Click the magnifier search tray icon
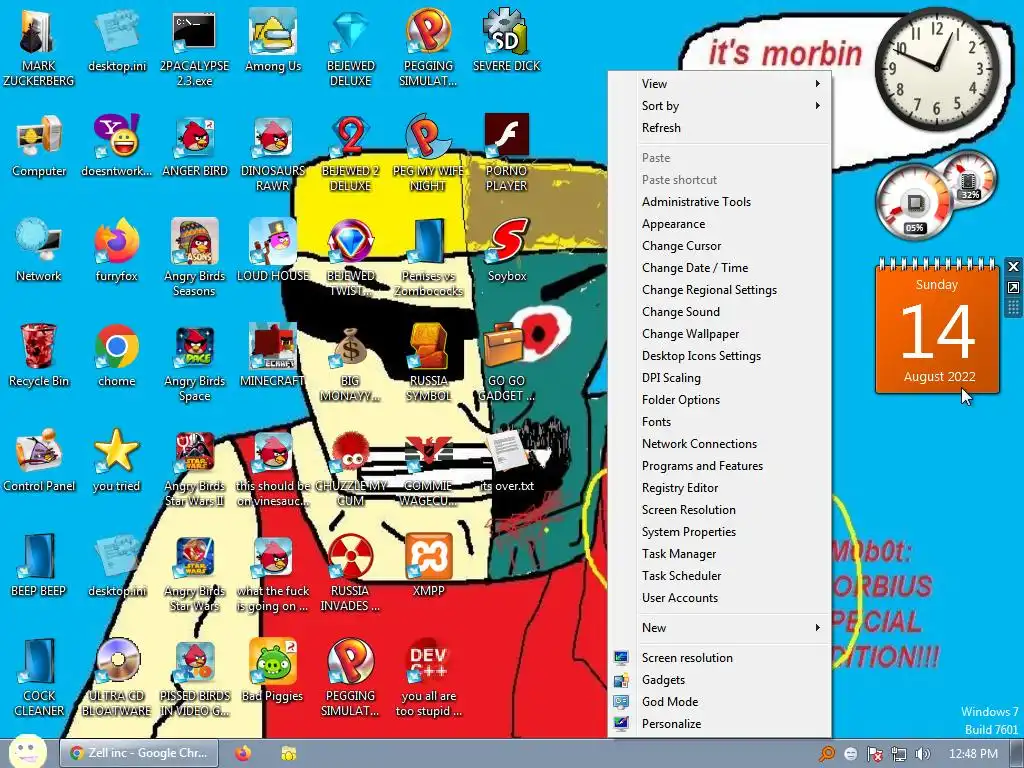 827,754
